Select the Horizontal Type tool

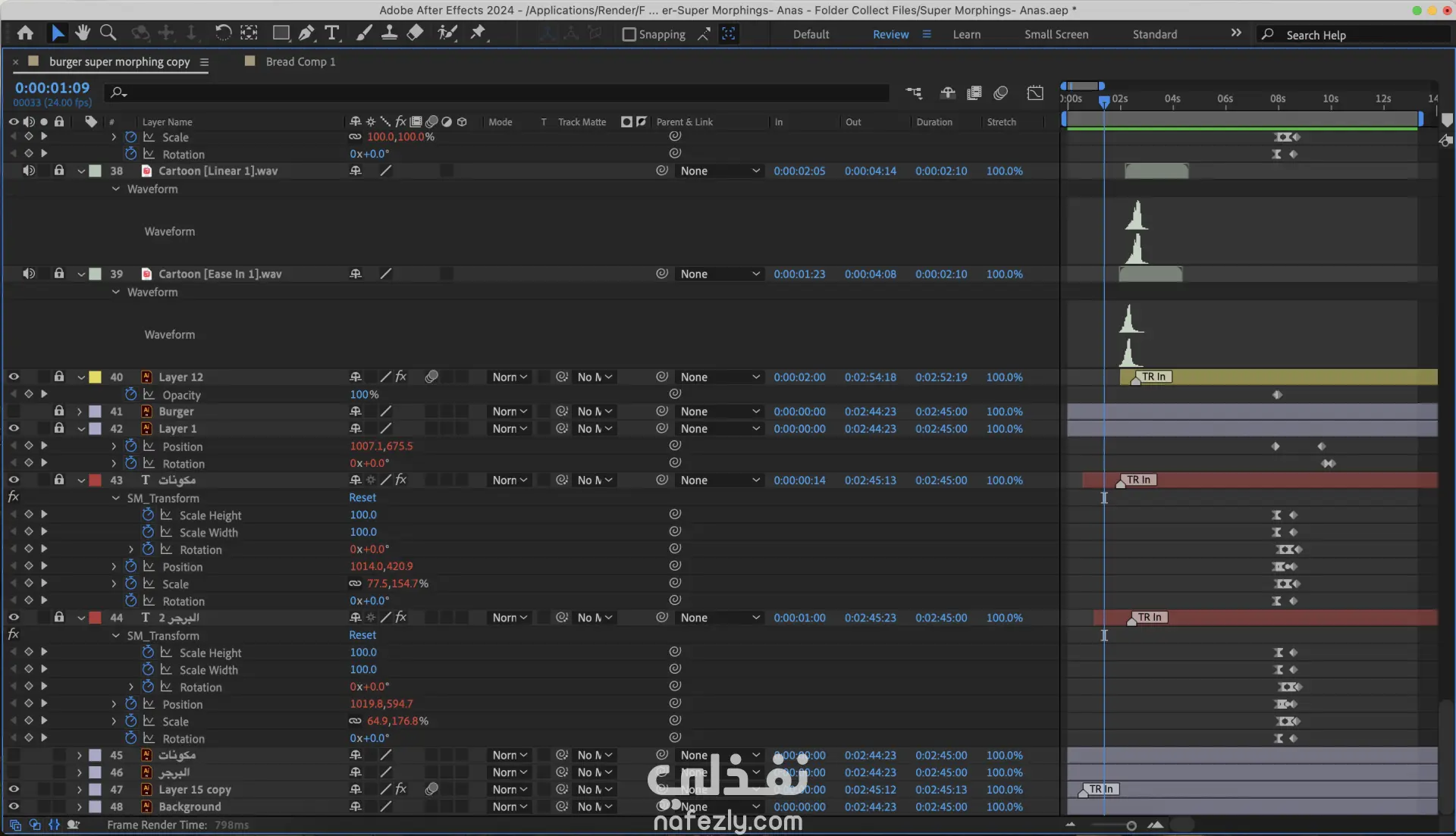point(331,33)
